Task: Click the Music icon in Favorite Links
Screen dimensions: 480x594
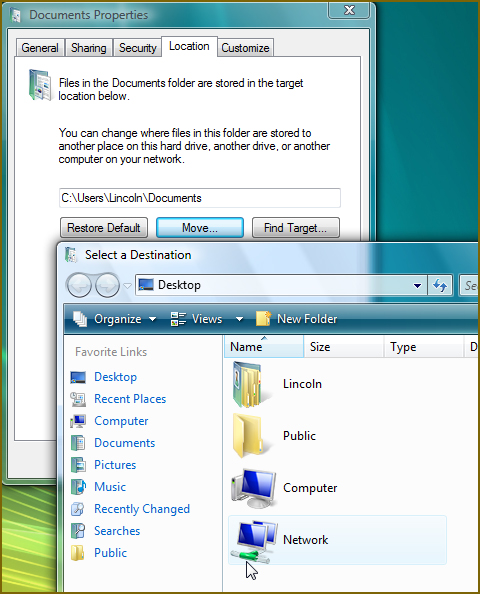Action: (x=78, y=487)
